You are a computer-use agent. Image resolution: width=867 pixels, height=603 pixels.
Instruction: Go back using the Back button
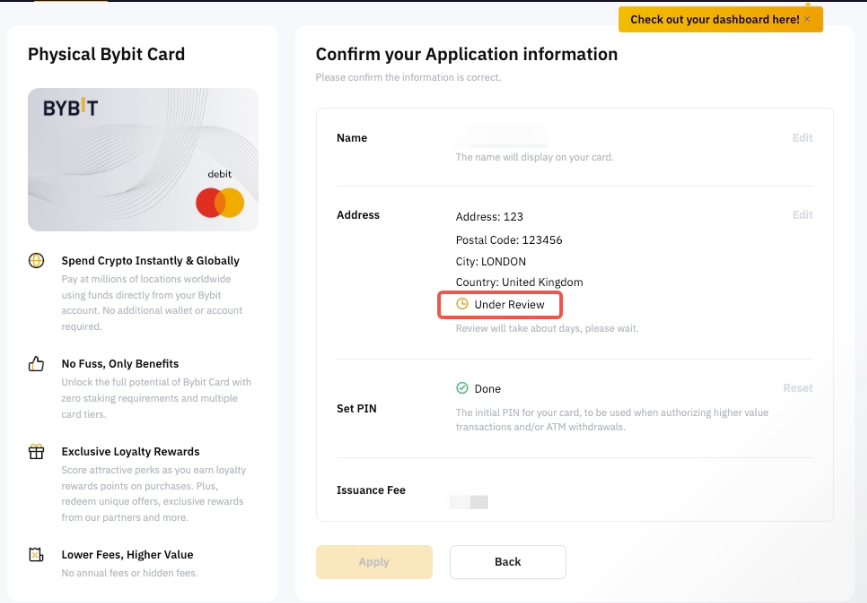pyautogui.click(x=508, y=562)
